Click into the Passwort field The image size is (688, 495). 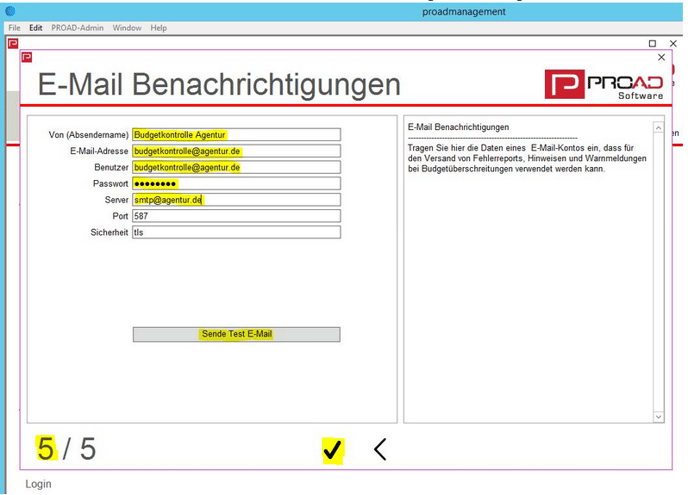[236, 184]
